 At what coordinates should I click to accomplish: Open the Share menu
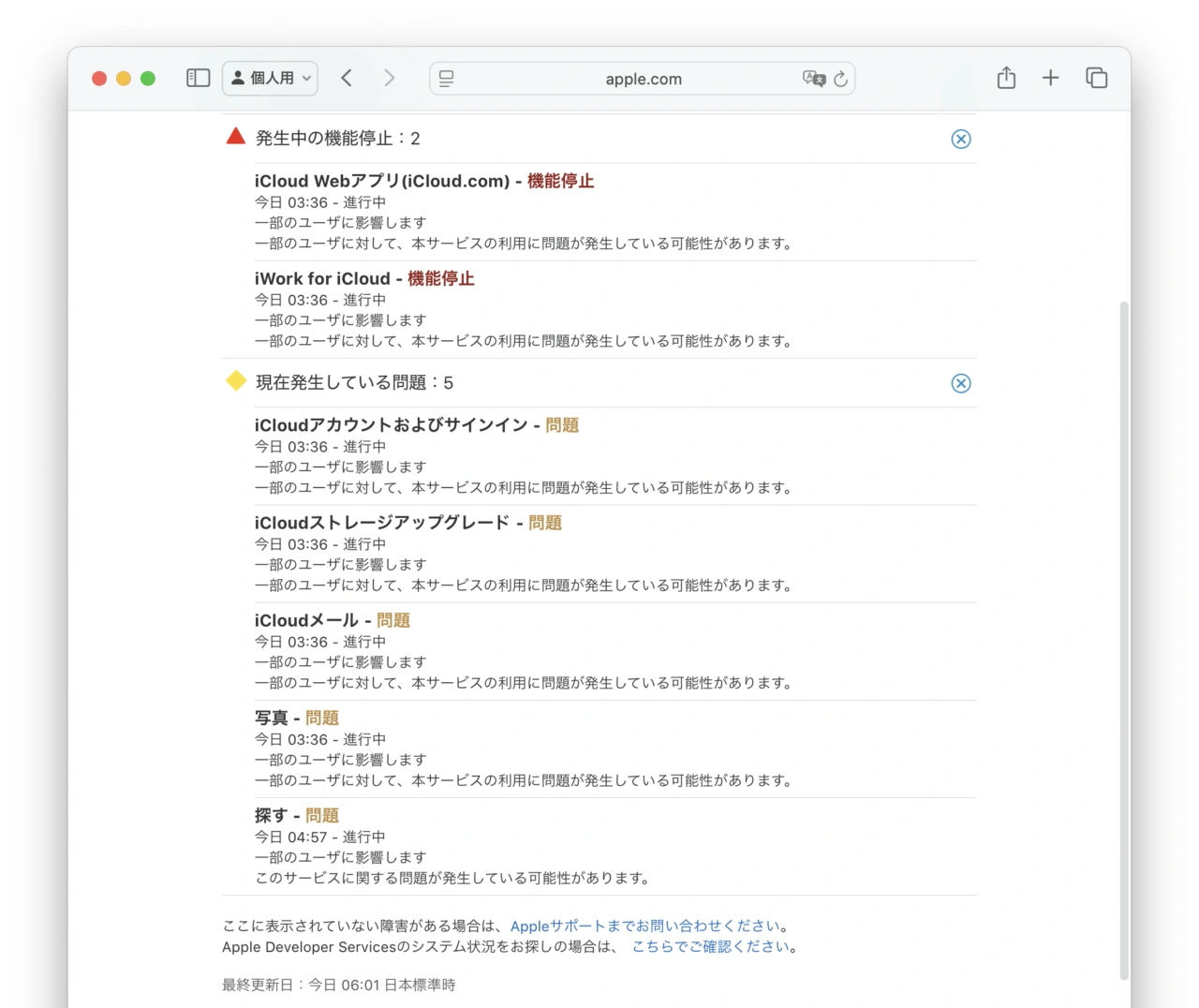click(x=1006, y=78)
